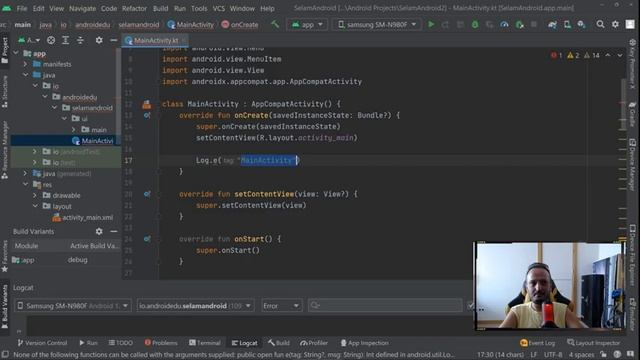Click the Make Project hammer icon
The height and width of the screenshot is (360, 640).
[x=275, y=24]
